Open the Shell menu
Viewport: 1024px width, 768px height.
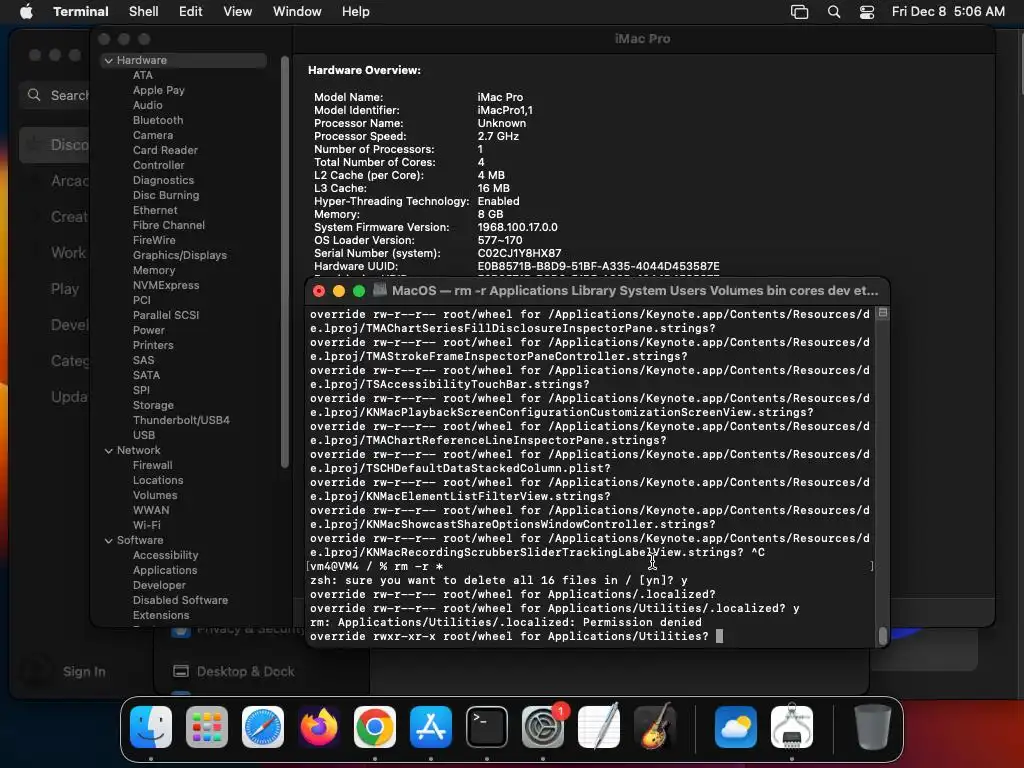pos(144,12)
